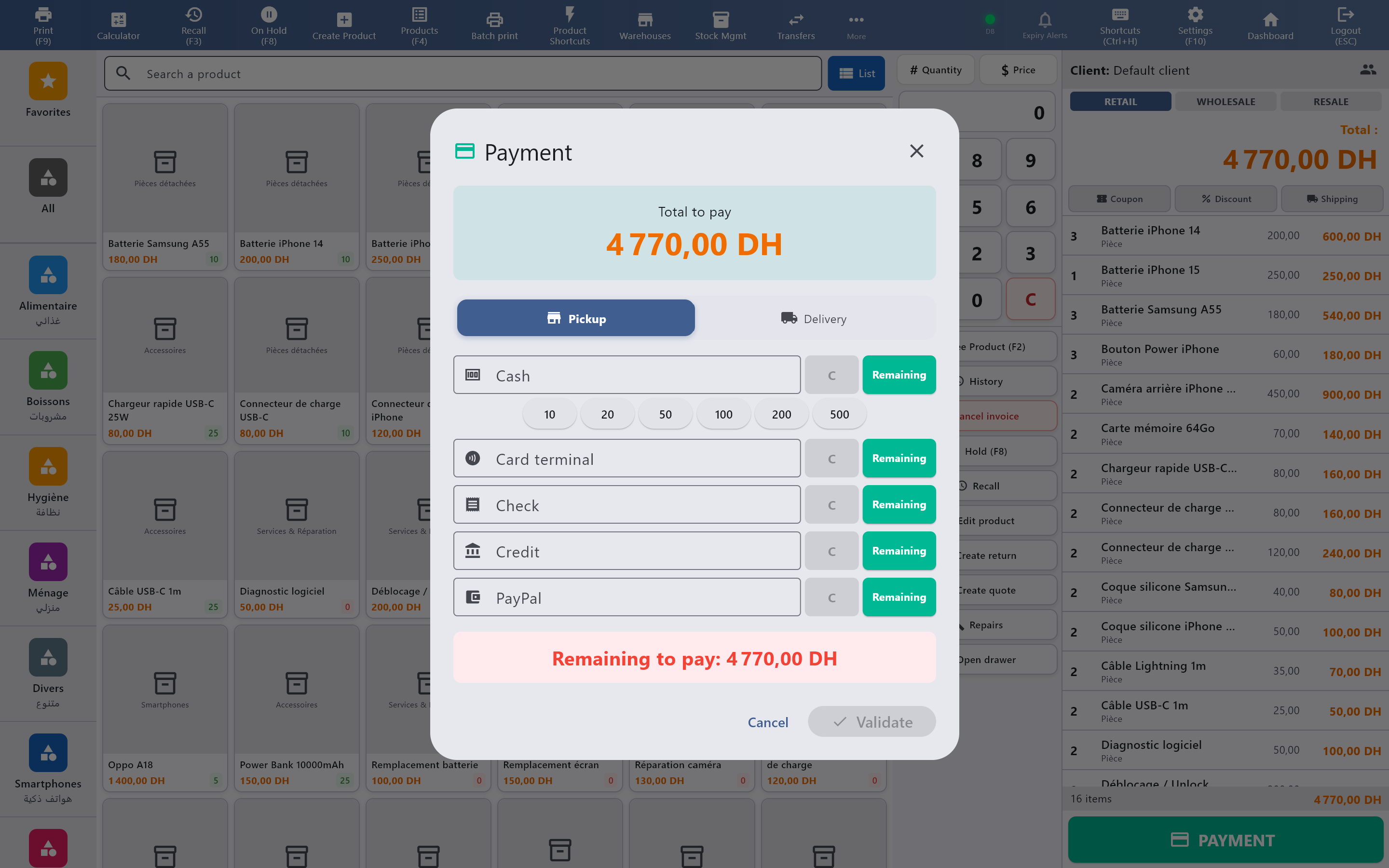Select the Smartphones category
Screen dimensions: 1389x868
tap(48, 763)
